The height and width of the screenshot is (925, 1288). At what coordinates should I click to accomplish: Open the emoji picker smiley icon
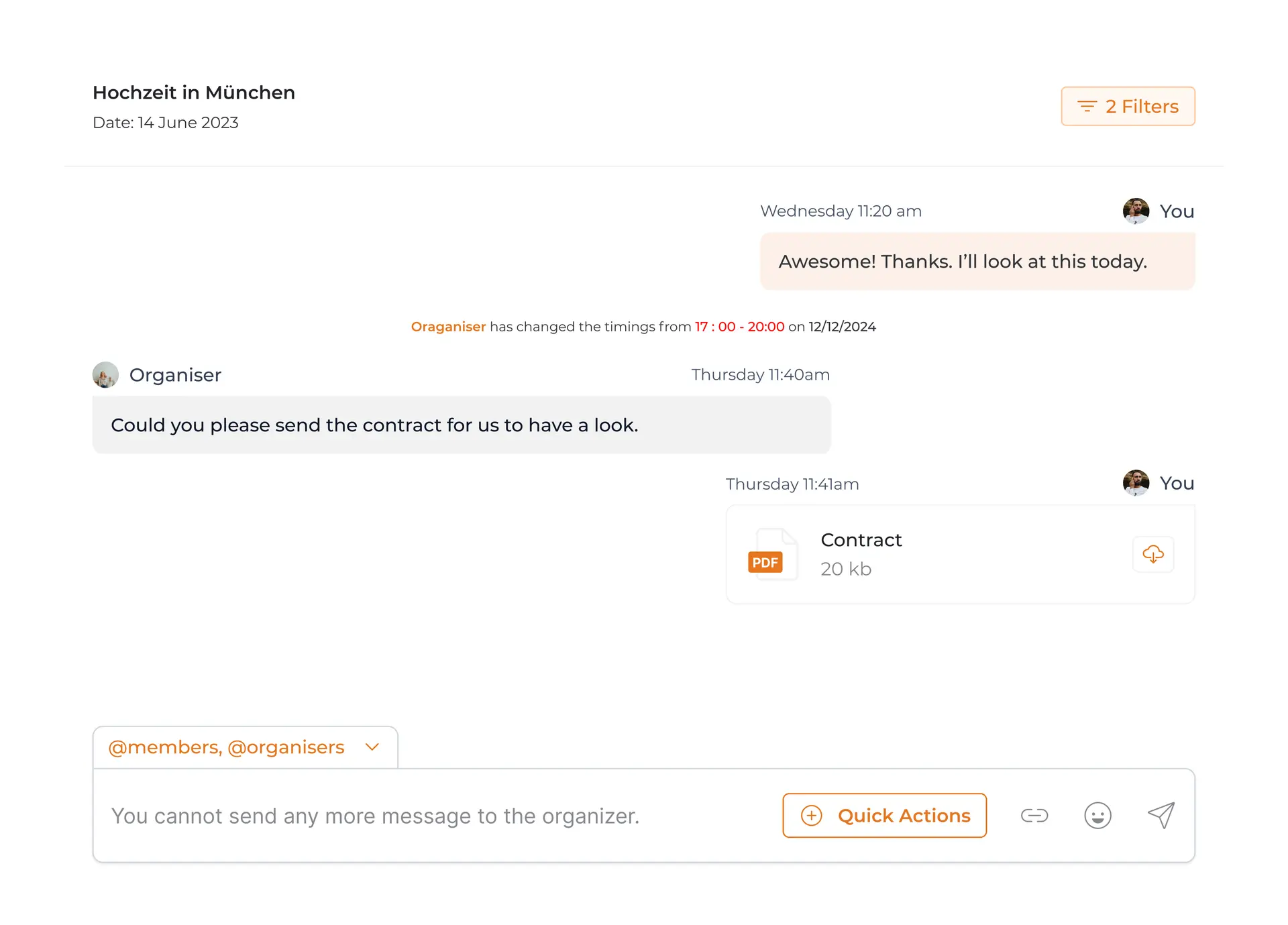coord(1097,816)
